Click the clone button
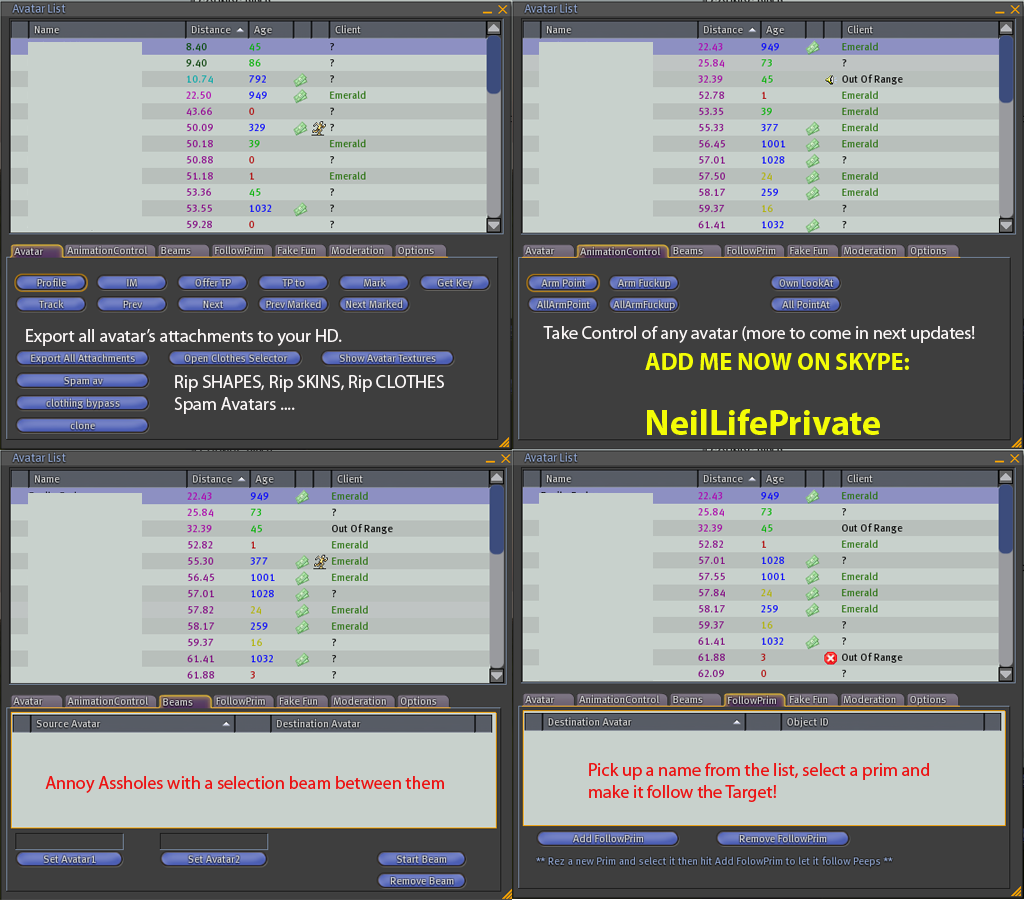 point(82,425)
